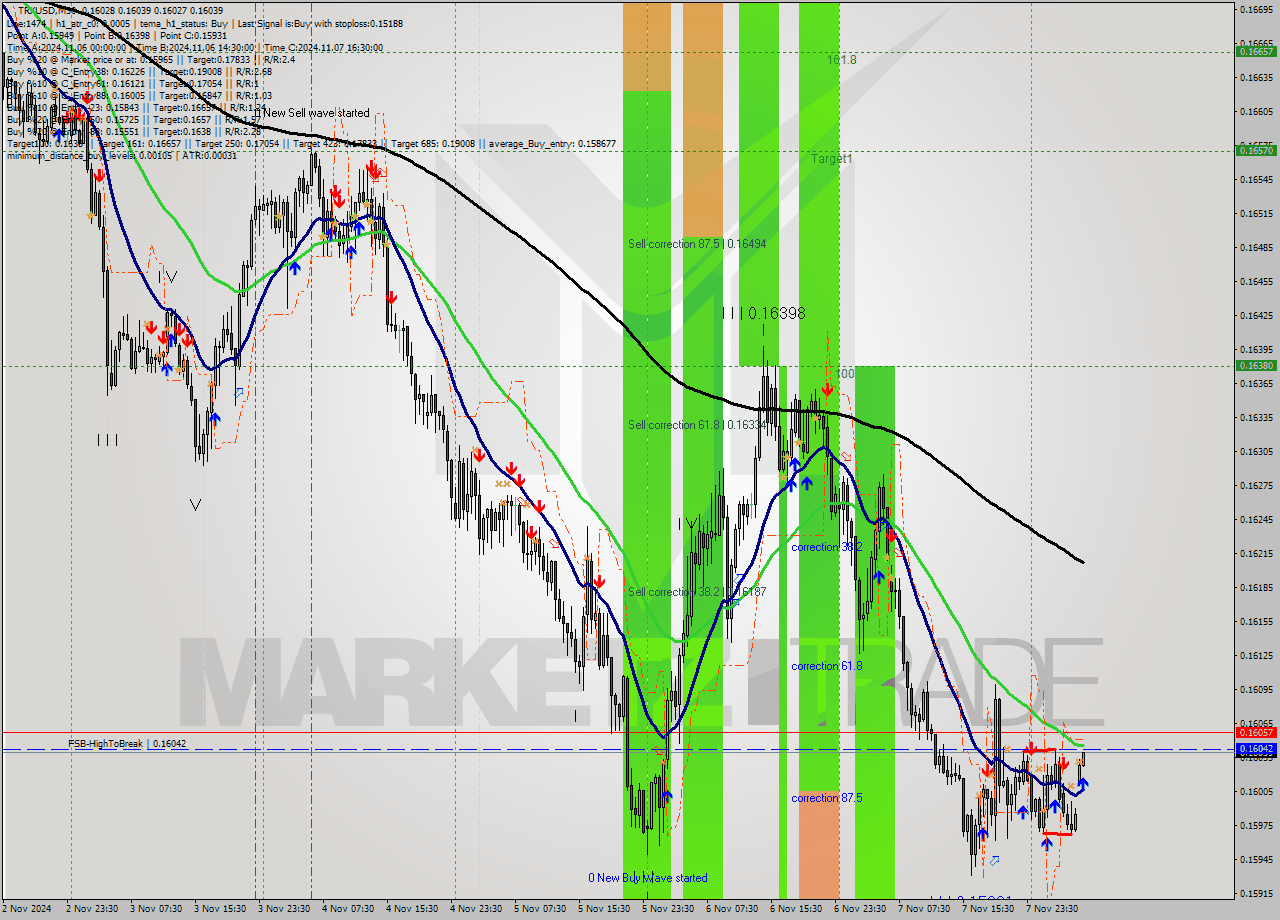Click the Sell correction 38.2 | 0.16187 label
This screenshot has height=920, width=1280.
697,592
